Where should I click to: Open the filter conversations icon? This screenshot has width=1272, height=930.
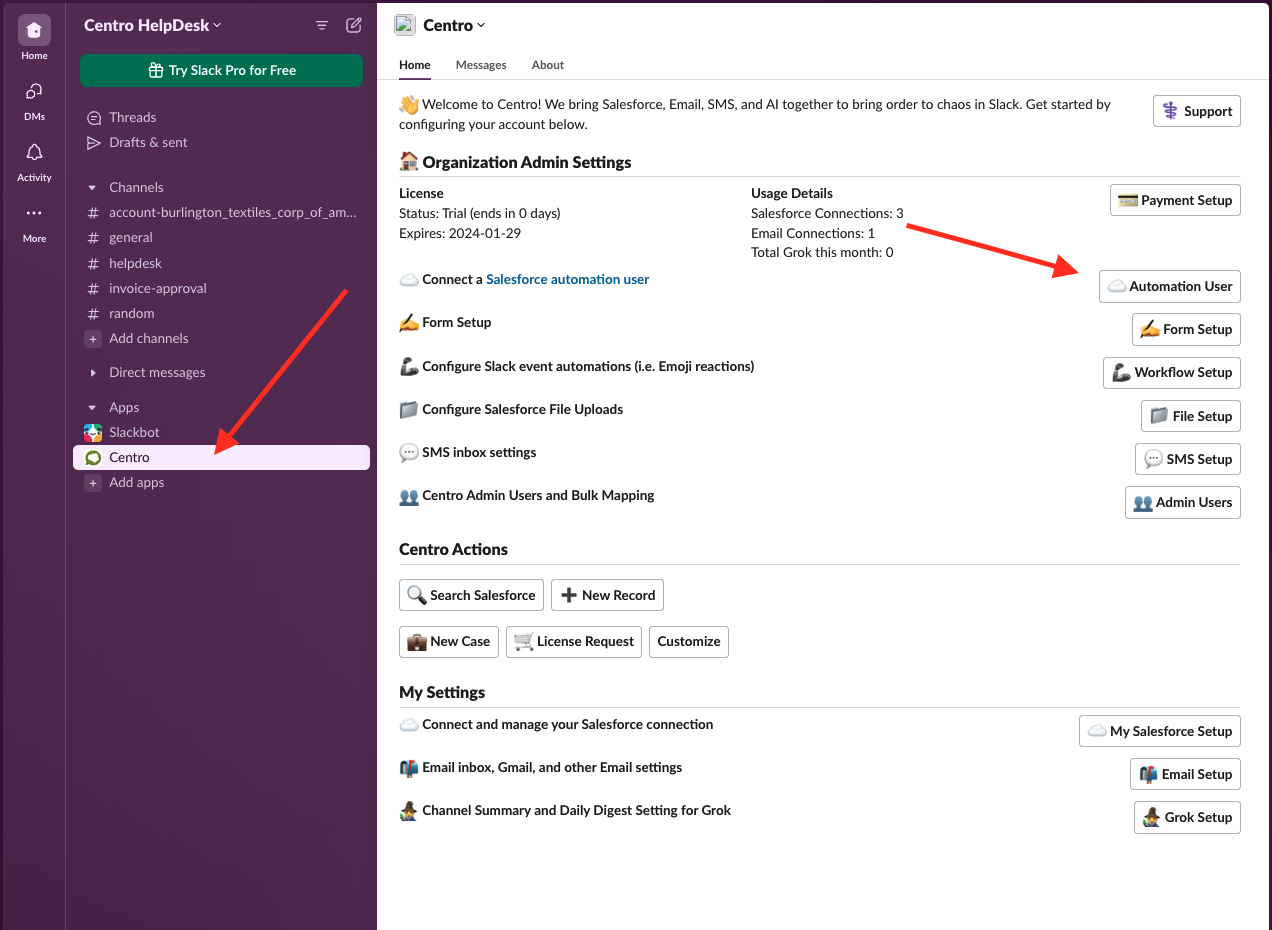[x=321, y=25]
